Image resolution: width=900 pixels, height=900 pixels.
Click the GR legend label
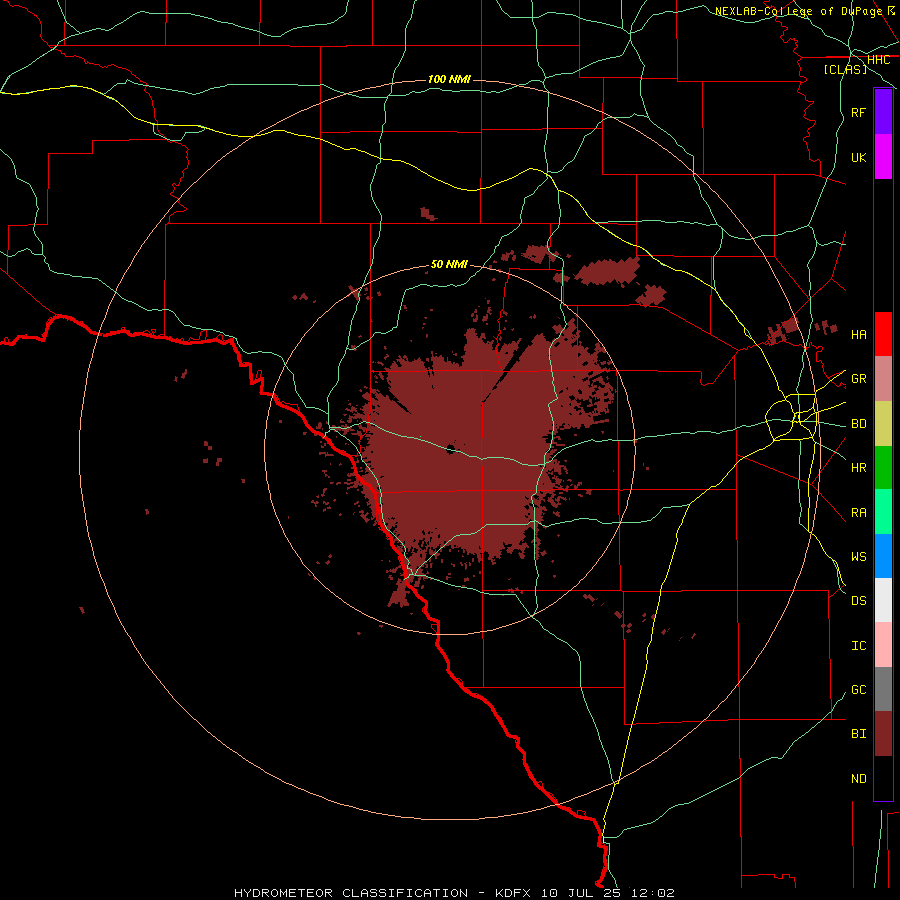click(858, 379)
